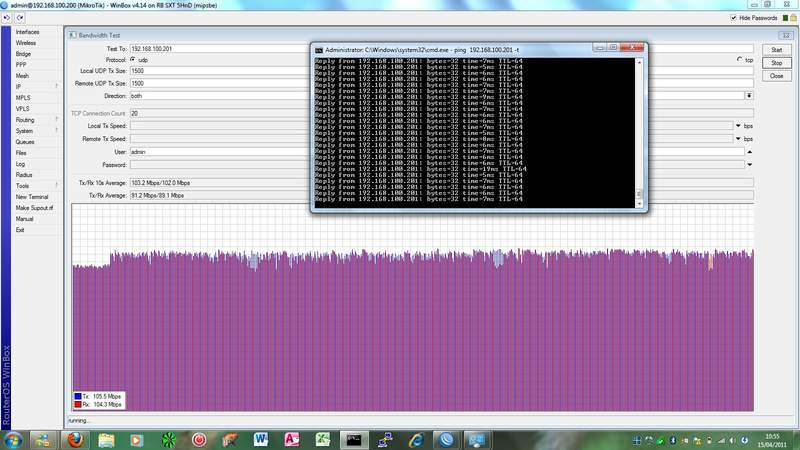Open the Windows Start menu orb
Image resolution: width=800 pixels, height=450 pixels.
(x=13, y=440)
